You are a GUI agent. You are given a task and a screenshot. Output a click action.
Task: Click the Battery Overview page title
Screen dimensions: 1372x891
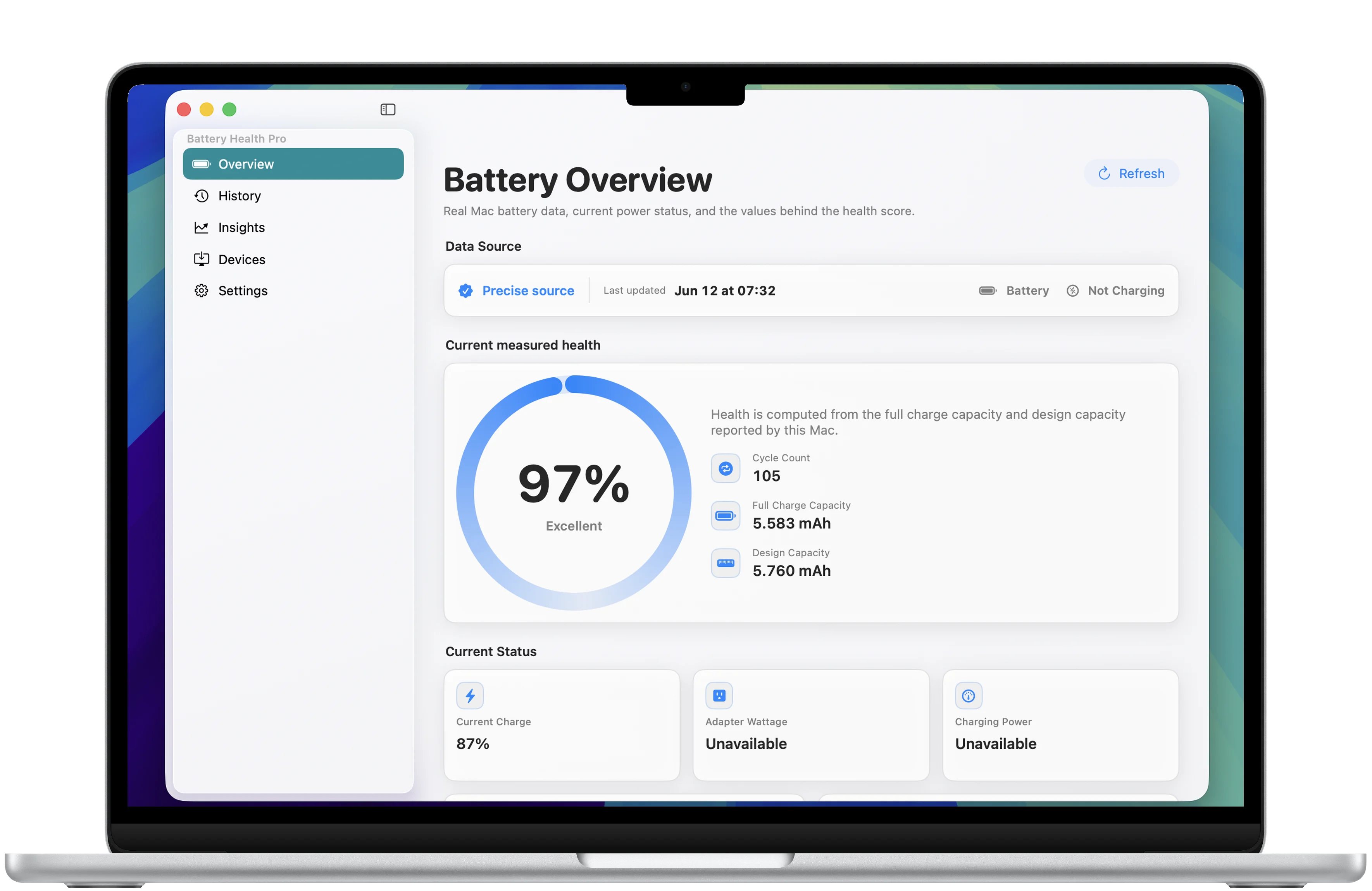click(577, 180)
